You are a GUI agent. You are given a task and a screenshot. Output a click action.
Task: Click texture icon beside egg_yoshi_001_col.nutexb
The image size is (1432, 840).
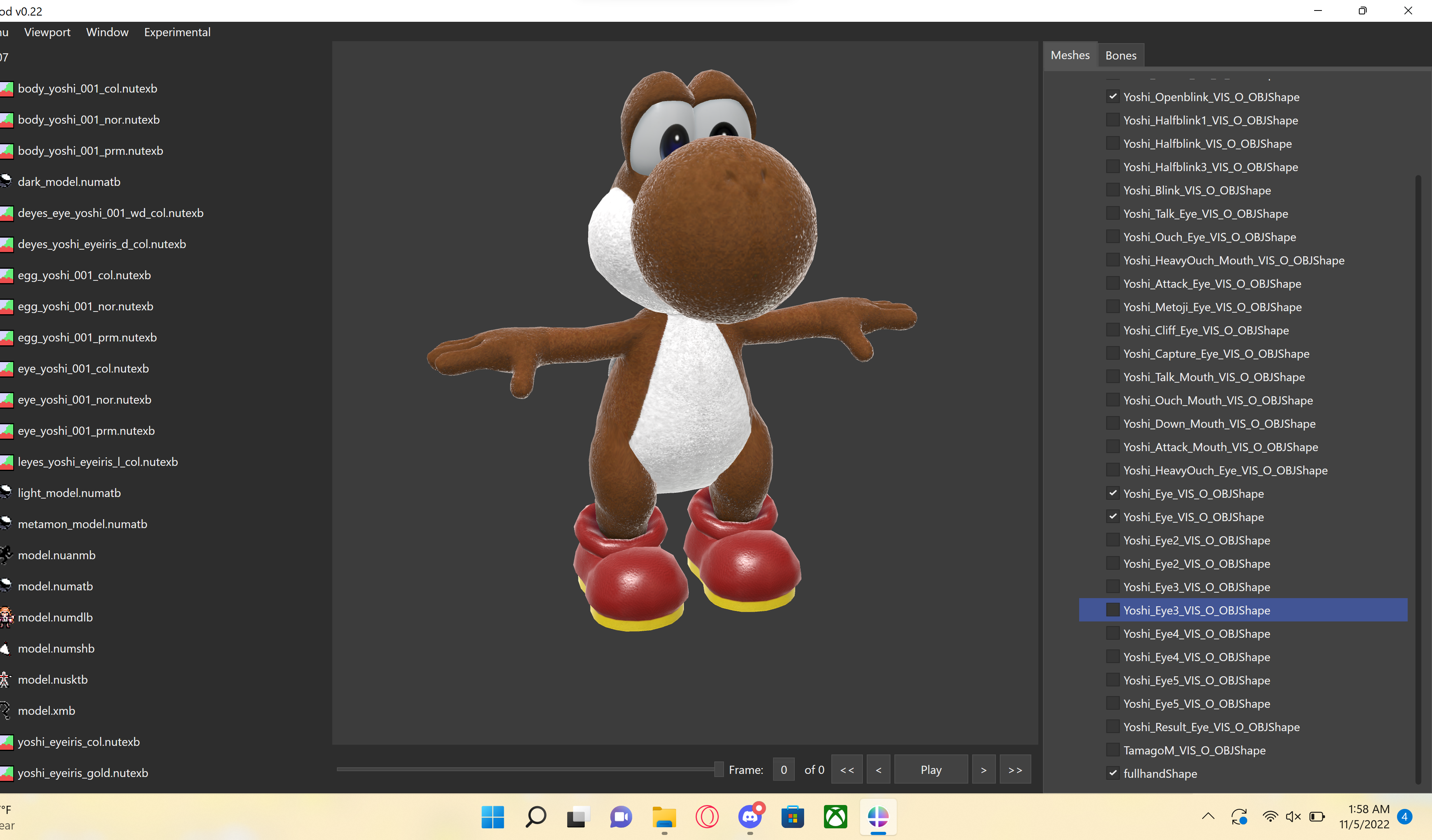click(x=6, y=275)
